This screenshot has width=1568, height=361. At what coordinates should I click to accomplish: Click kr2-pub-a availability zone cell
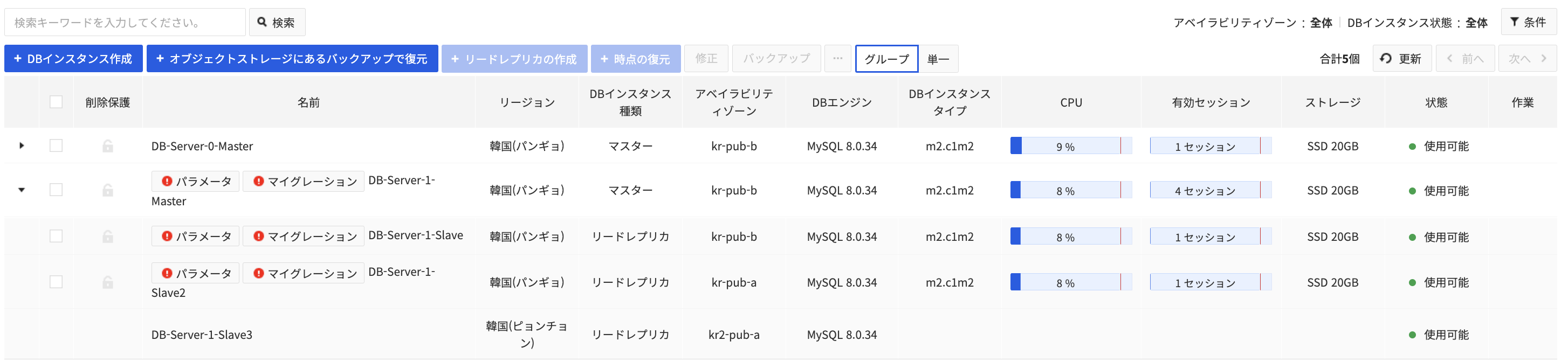pyautogui.click(x=733, y=334)
